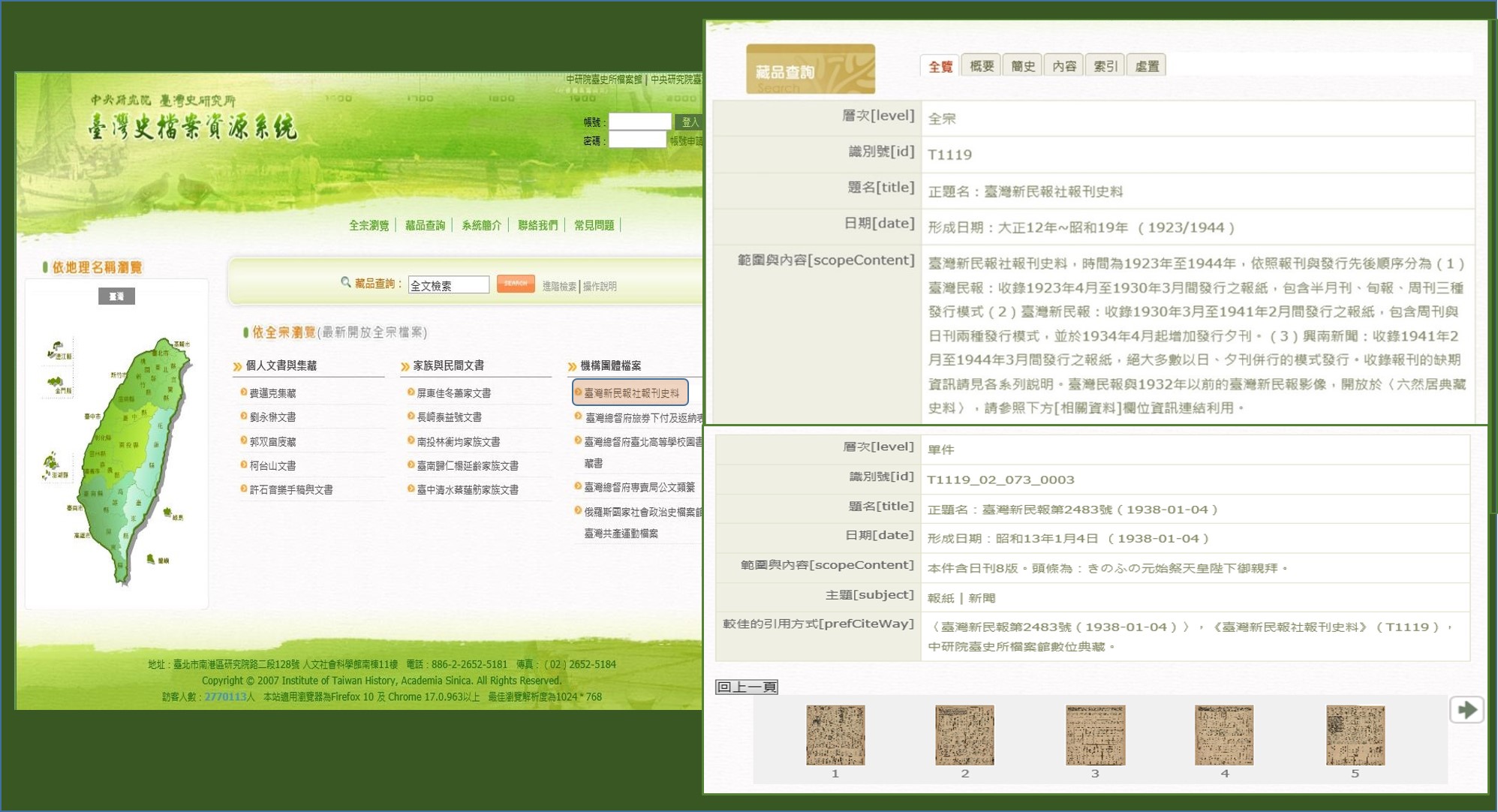The image size is (1498, 812).
Task: Open the 屏東佳冬蕭家文書 link
Action: click(x=453, y=393)
